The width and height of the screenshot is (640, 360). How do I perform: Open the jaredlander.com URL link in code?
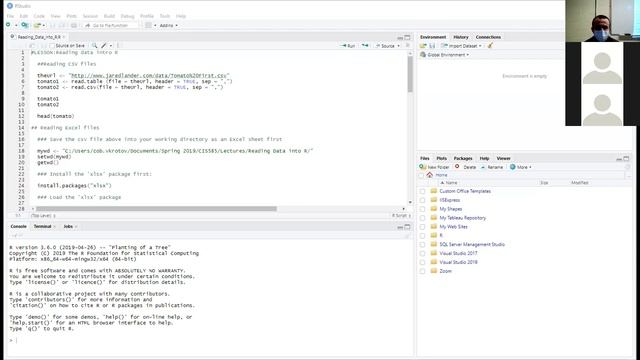(149, 76)
